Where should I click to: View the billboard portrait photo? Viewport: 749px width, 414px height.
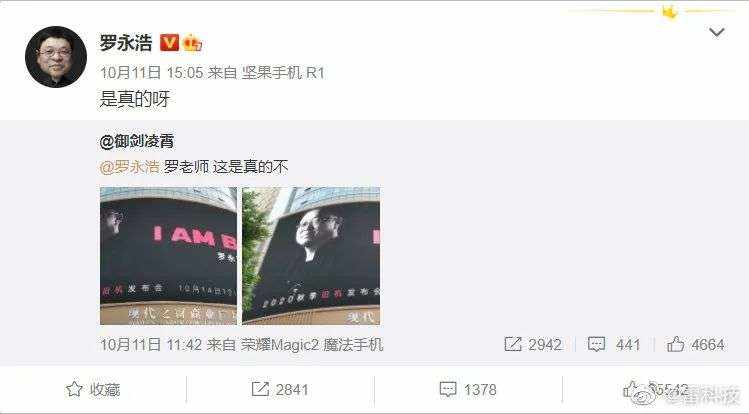pyautogui.click(x=311, y=256)
